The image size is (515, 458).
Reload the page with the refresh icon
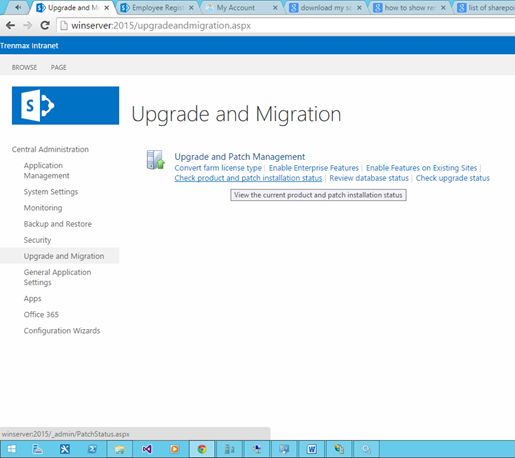coord(45,25)
